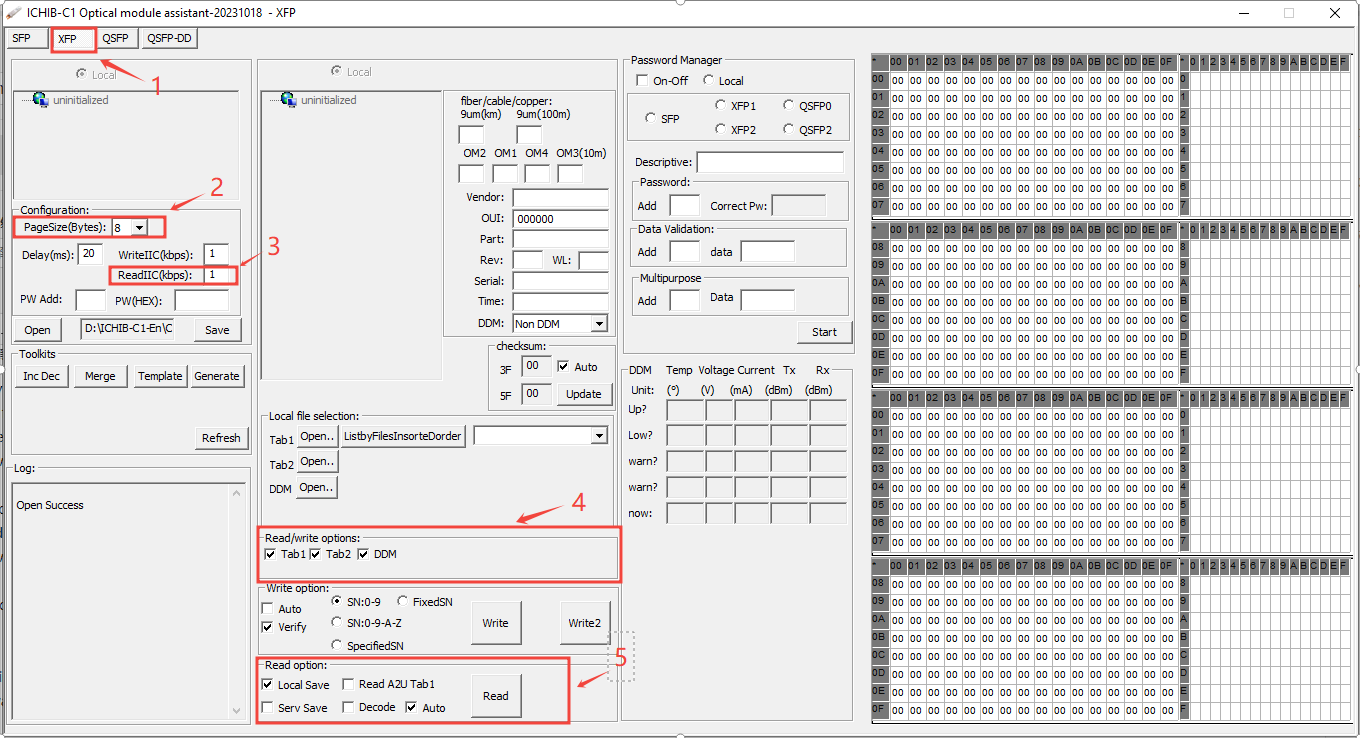The width and height of the screenshot is (1360, 738).
Task: Click the Descriptive input field
Action: 769,161
